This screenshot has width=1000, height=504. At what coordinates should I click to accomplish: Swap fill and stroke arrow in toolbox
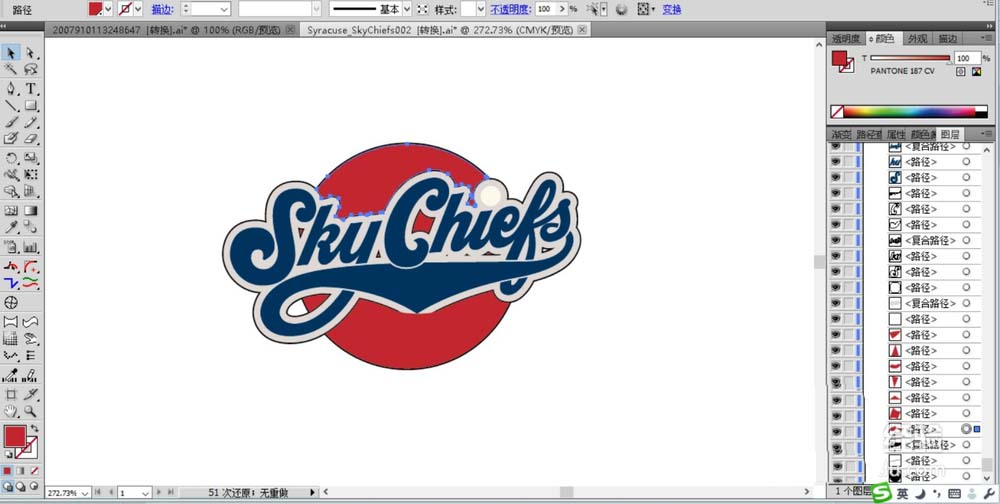pos(34,429)
